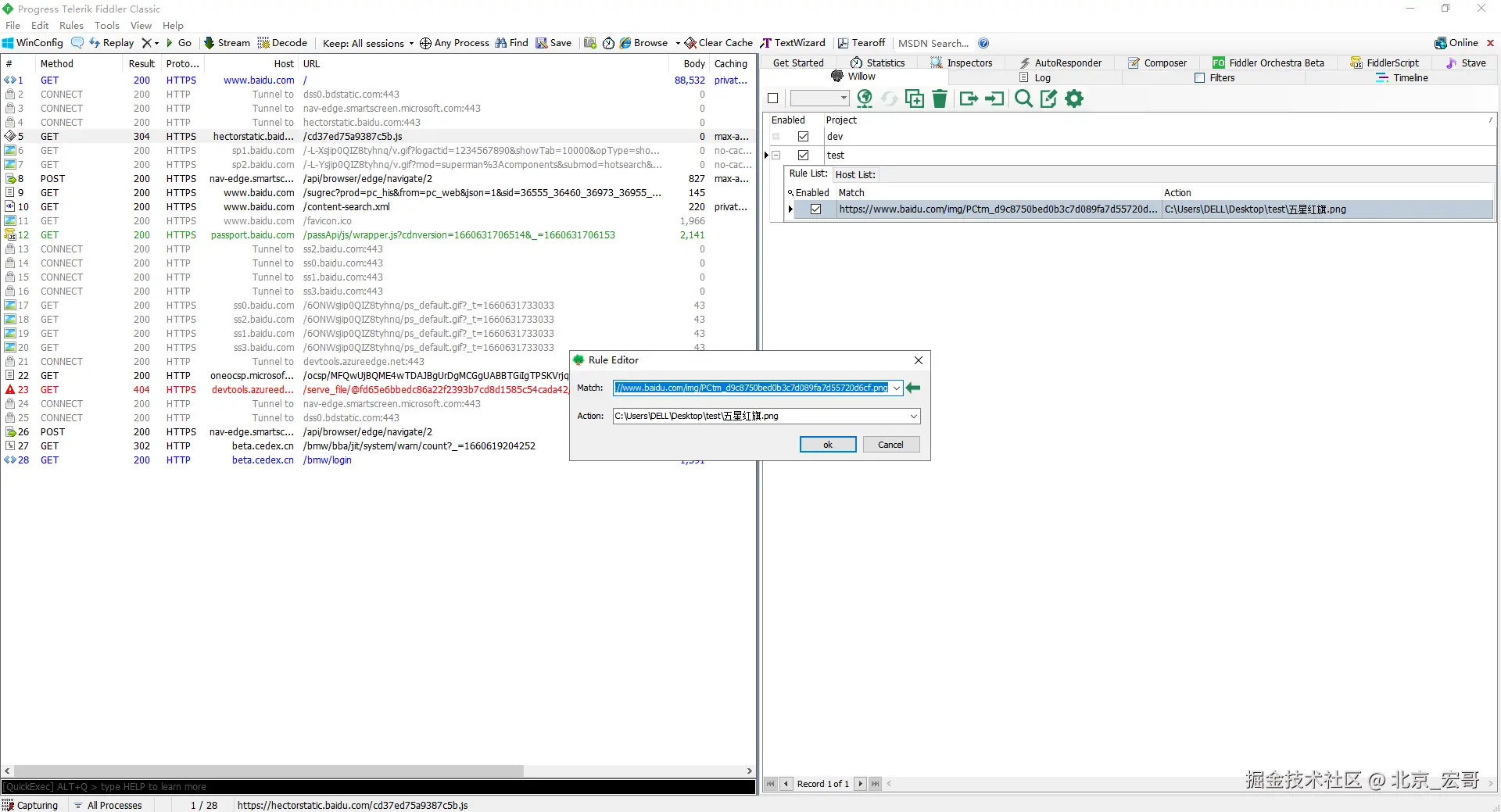Open the Willow toolbar combo box
The image size is (1501, 812).
click(819, 98)
